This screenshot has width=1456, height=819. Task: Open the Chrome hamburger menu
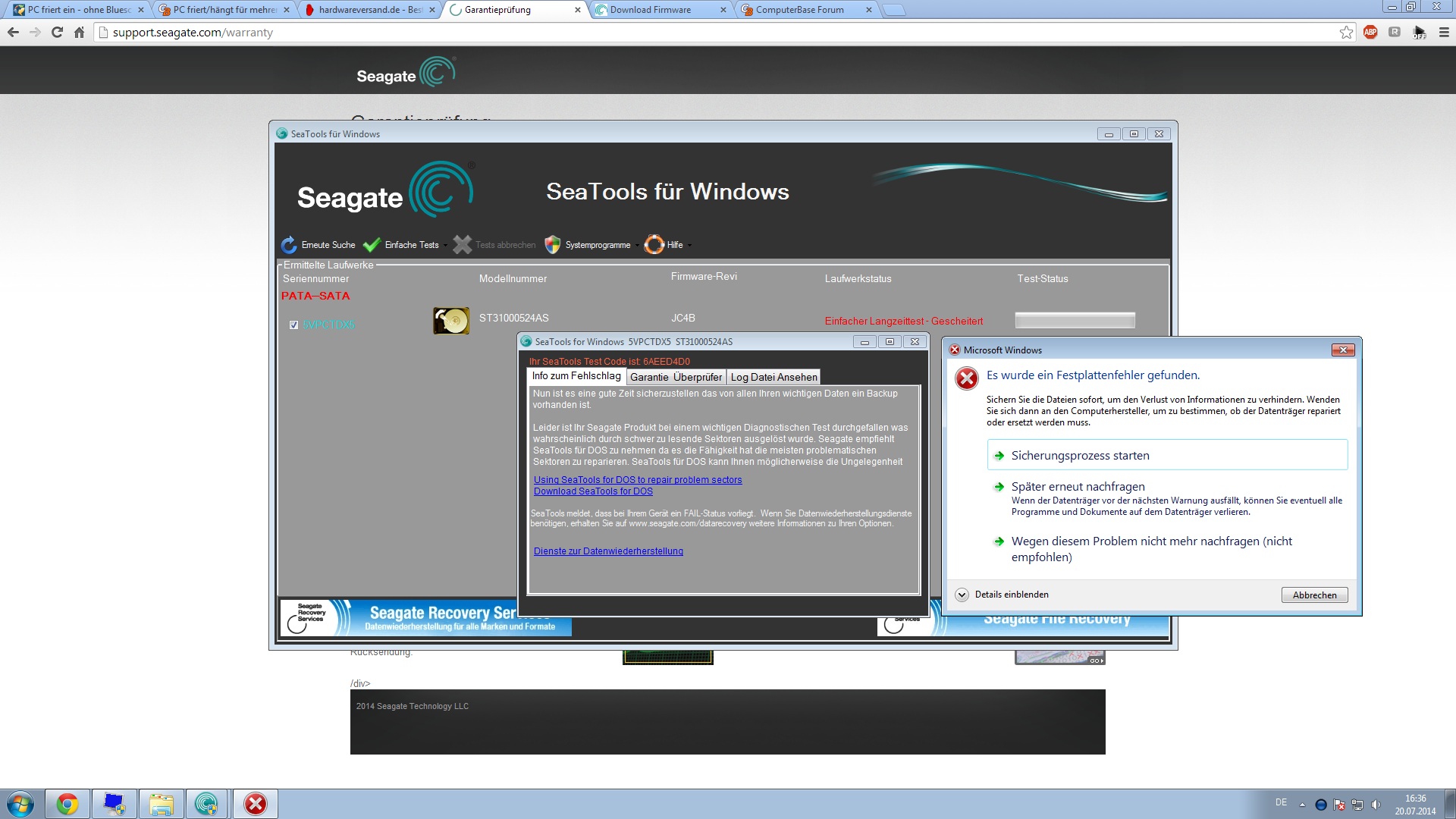[x=1444, y=33]
